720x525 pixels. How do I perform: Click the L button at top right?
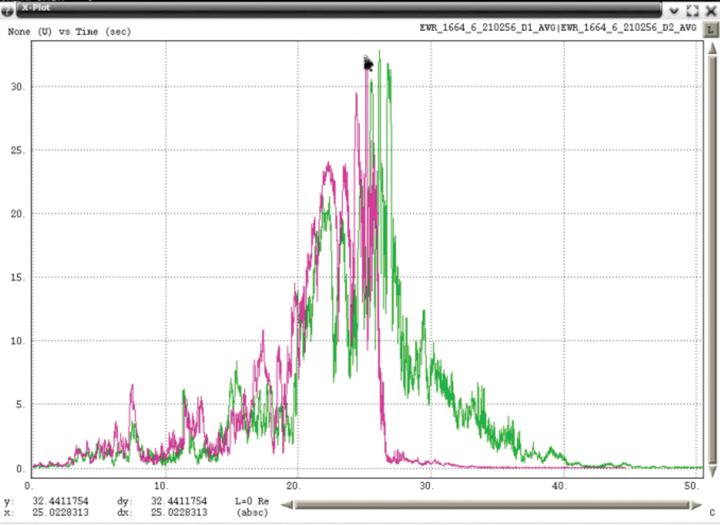(x=711, y=30)
